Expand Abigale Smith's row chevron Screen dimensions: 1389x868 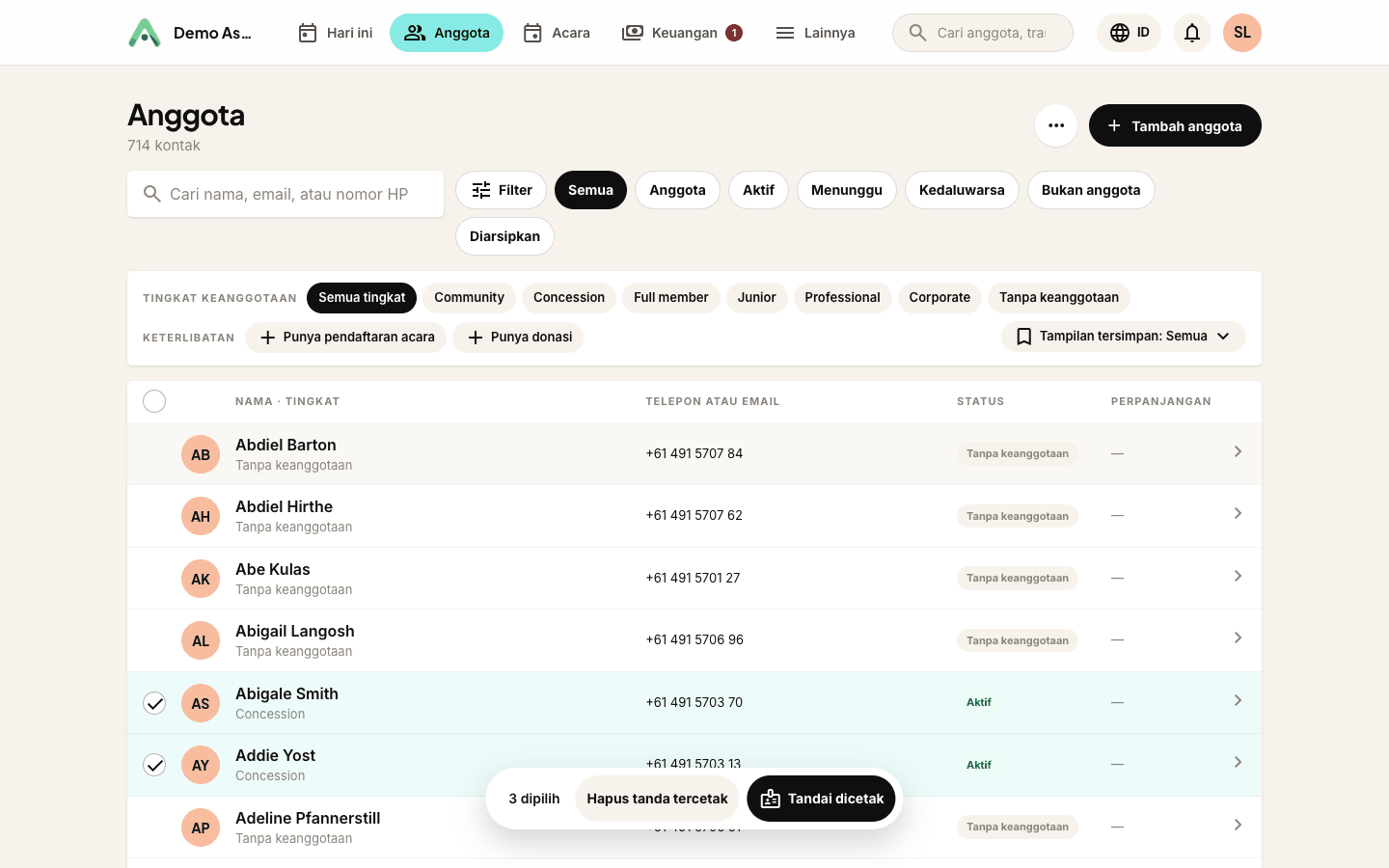[1238, 700]
